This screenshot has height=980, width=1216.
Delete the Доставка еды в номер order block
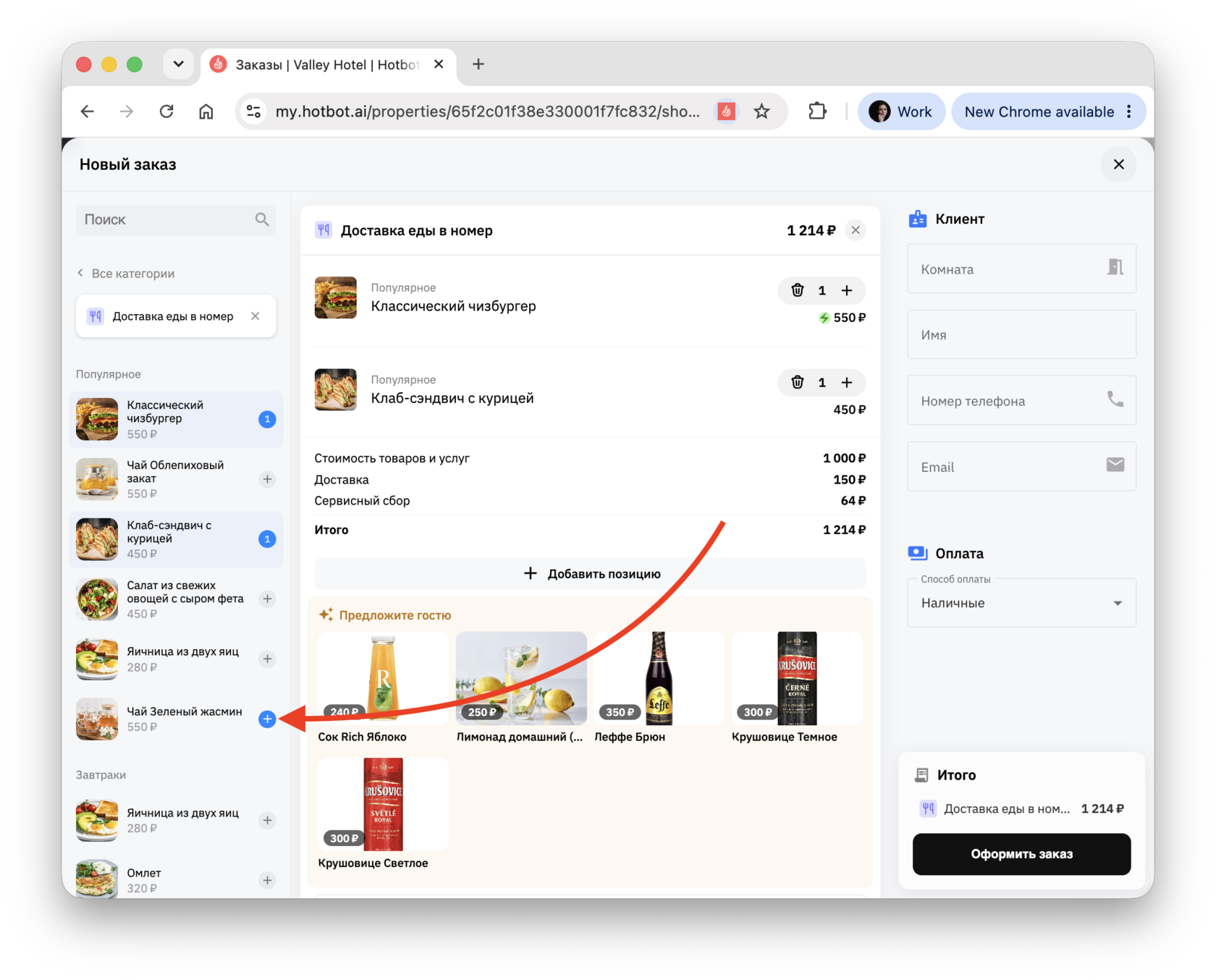(x=856, y=230)
